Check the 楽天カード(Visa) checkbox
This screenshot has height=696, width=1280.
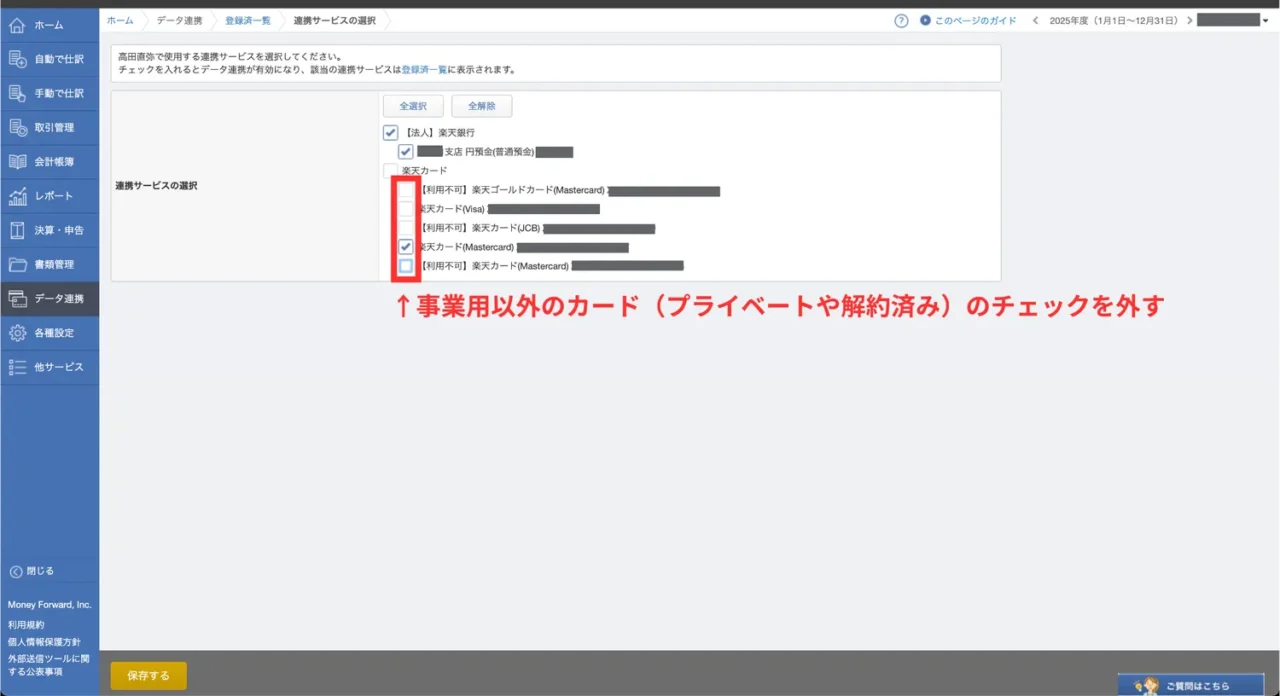click(406, 209)
